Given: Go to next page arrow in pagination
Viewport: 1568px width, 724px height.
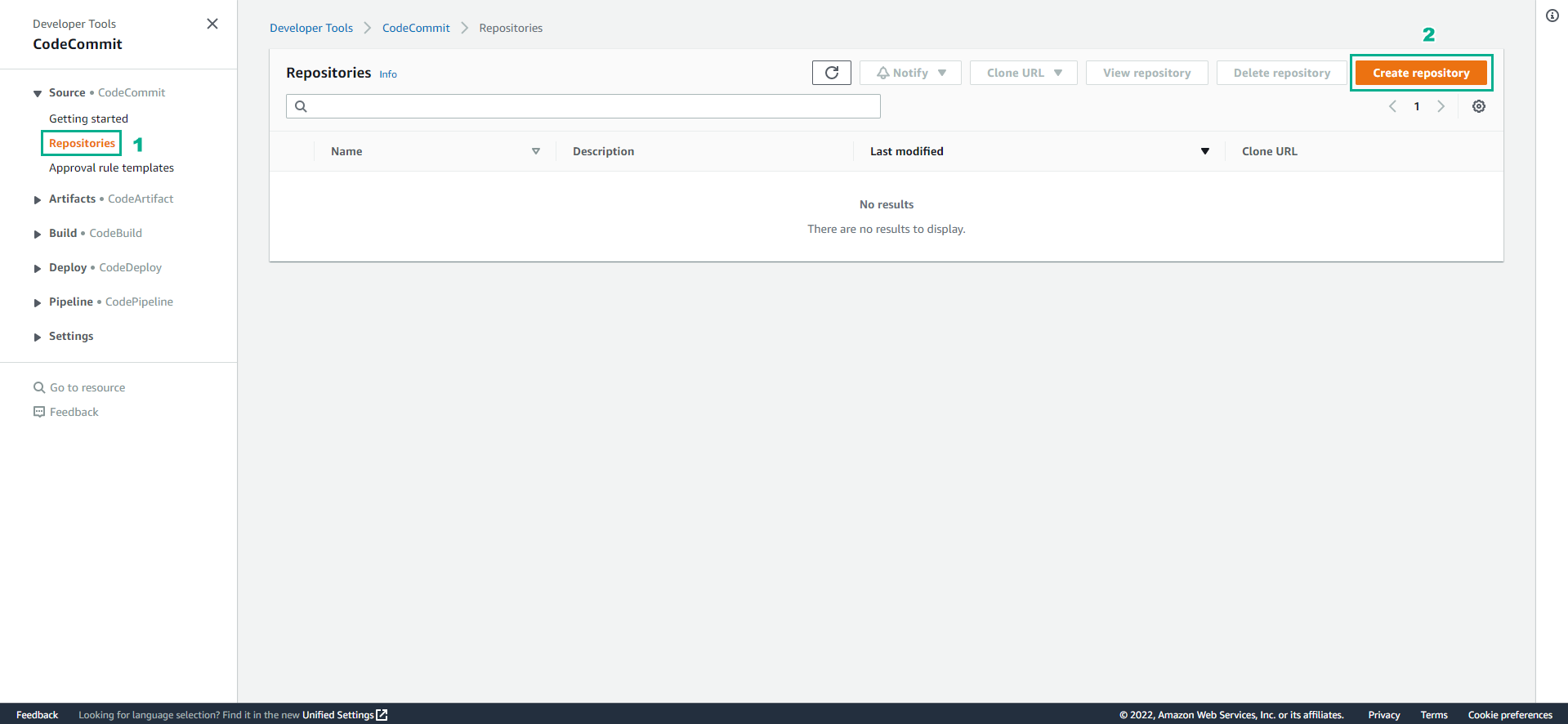Looking at the screenshot, I should [x=1441, y=106].
